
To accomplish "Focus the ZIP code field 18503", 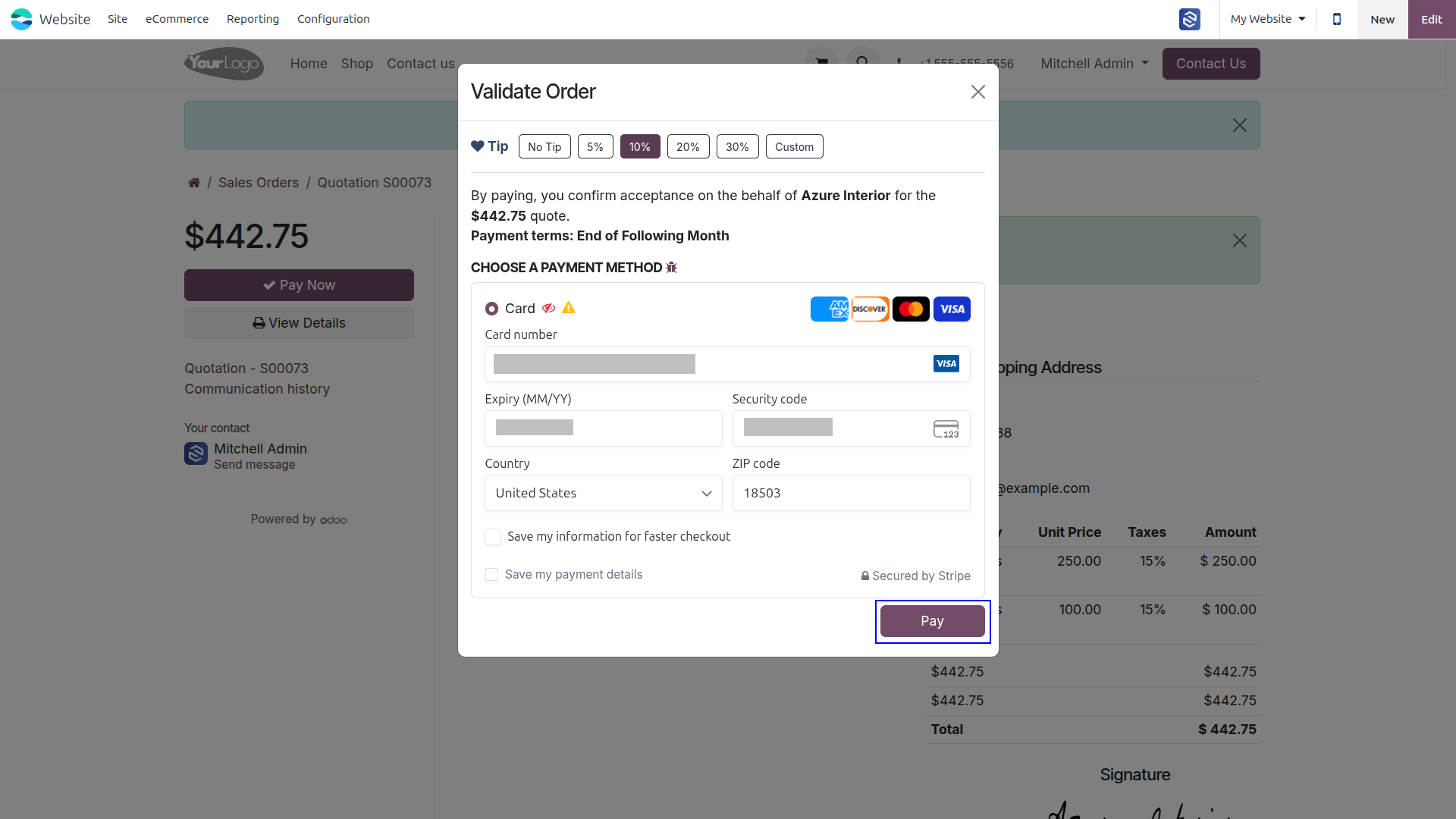I will (851, 493).
